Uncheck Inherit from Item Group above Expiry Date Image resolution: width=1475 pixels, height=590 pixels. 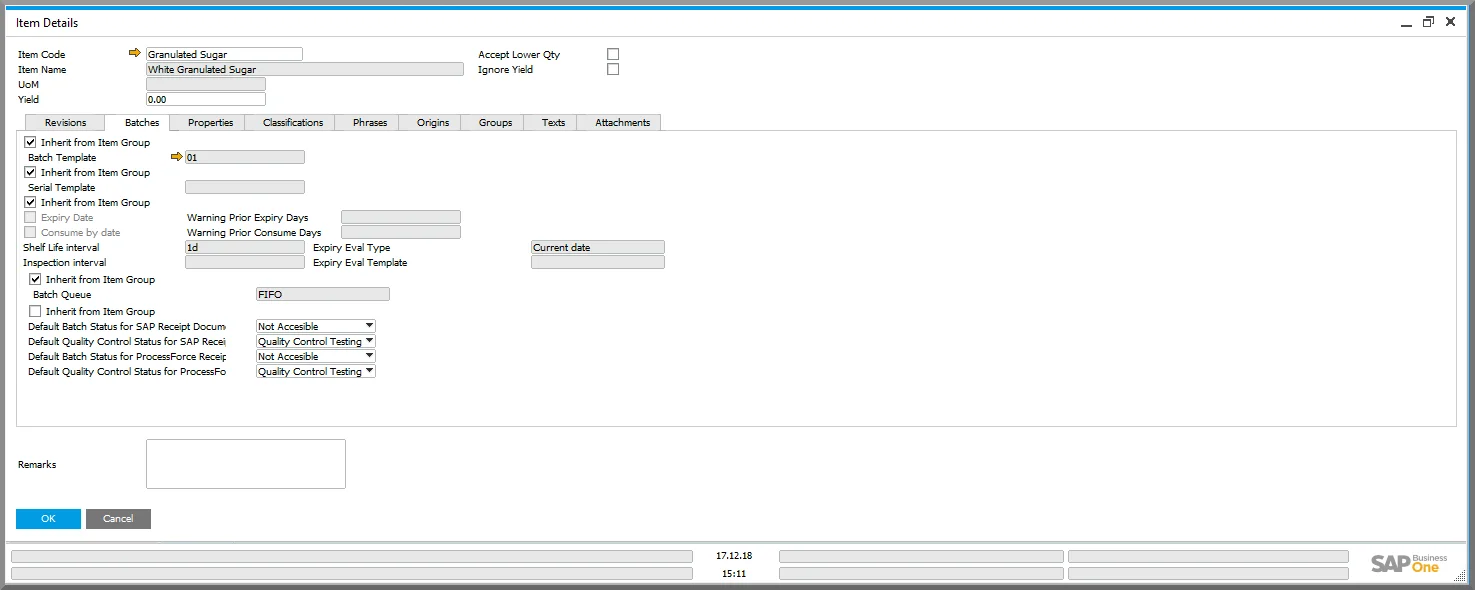tap(31, 202)
